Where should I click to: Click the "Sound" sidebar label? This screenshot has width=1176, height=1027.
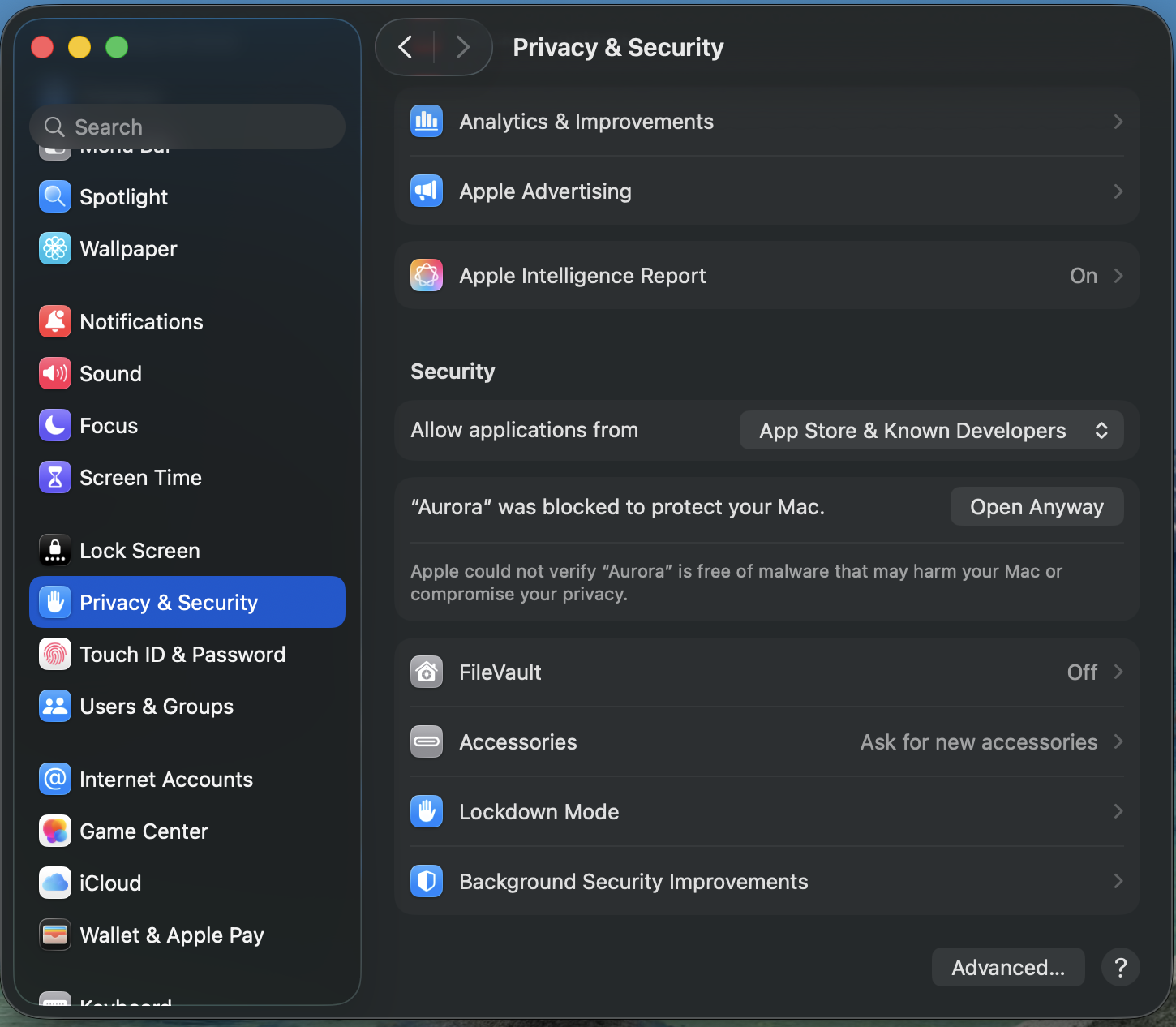(110, 374)
